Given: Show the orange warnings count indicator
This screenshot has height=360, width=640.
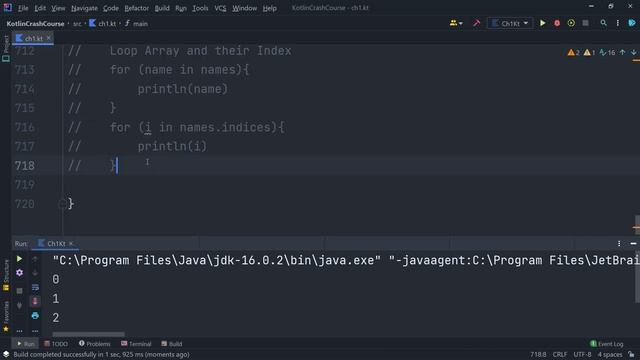Looking at the screenshot, I should 573,52.
